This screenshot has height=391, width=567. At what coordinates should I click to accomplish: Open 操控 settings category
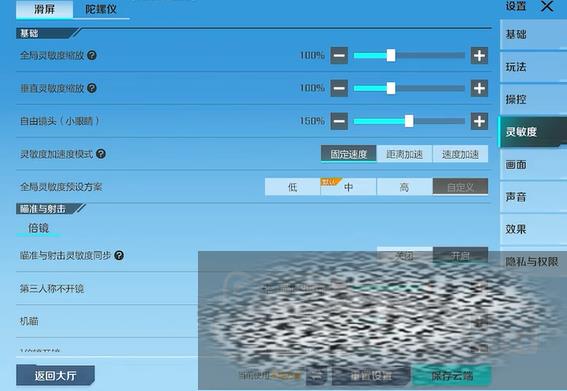(533, 99)
